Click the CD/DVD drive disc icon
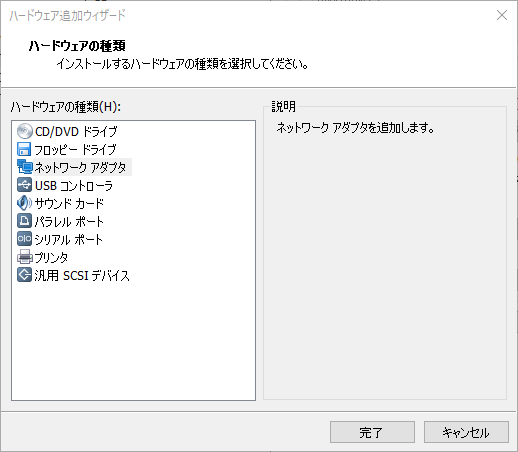518x452 pixels. (24, 131)
